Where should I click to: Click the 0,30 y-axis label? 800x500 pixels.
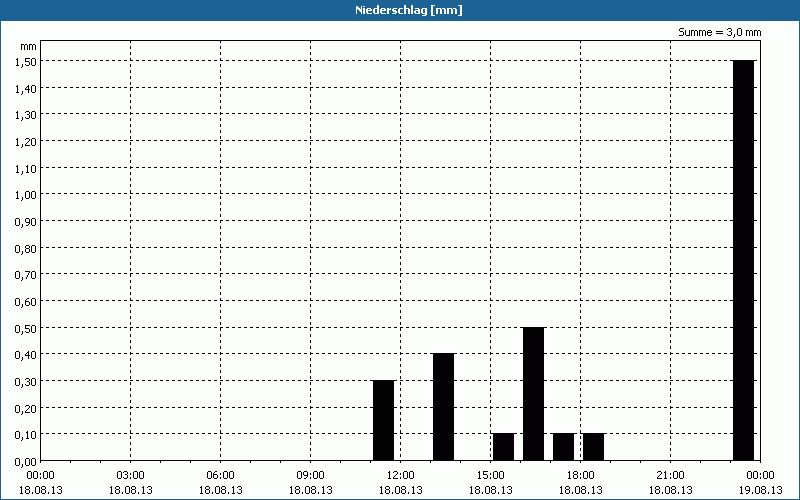26,382
